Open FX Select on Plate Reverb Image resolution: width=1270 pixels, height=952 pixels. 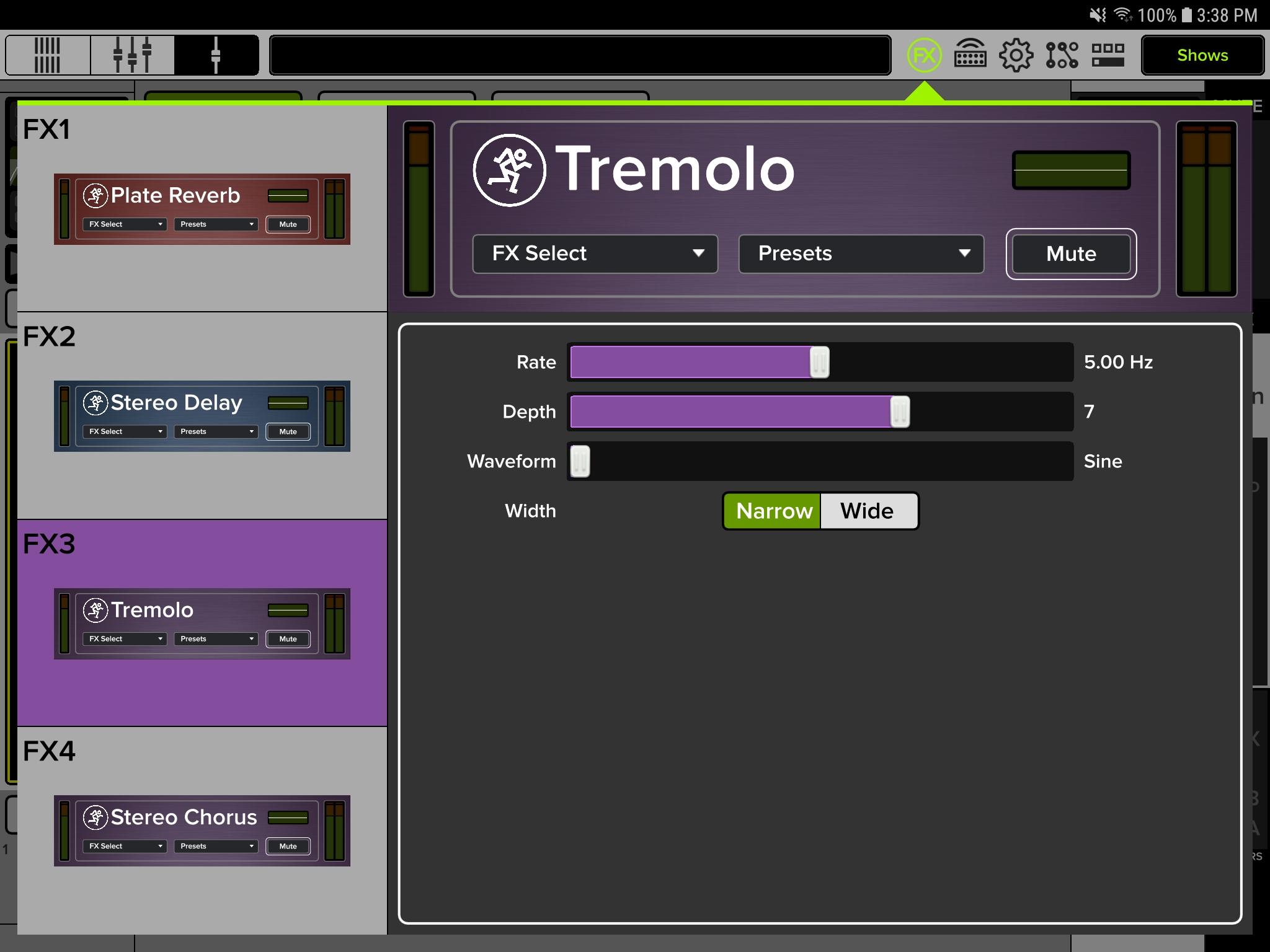pos(125,224)
